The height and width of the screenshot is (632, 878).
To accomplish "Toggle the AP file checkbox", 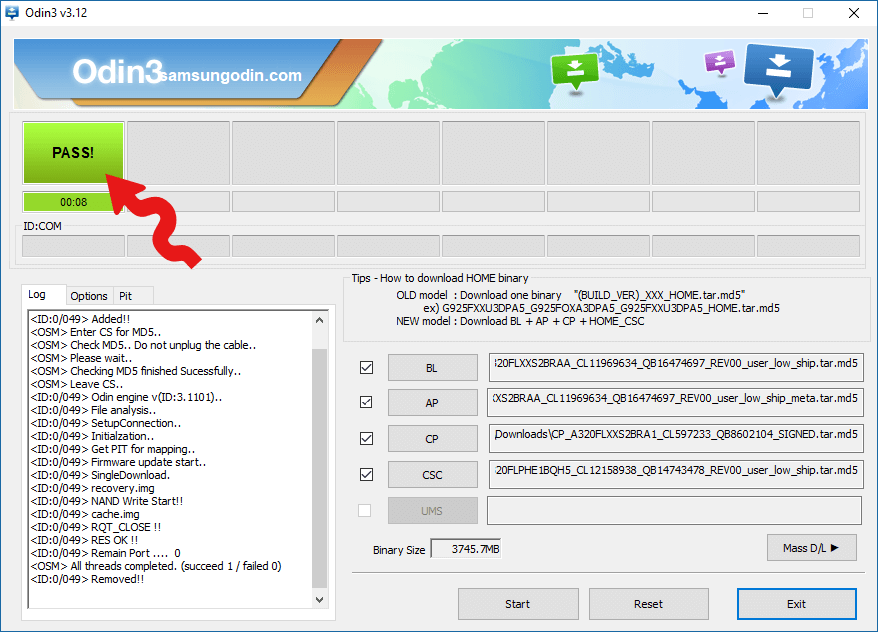I will [x=366, y=402].
